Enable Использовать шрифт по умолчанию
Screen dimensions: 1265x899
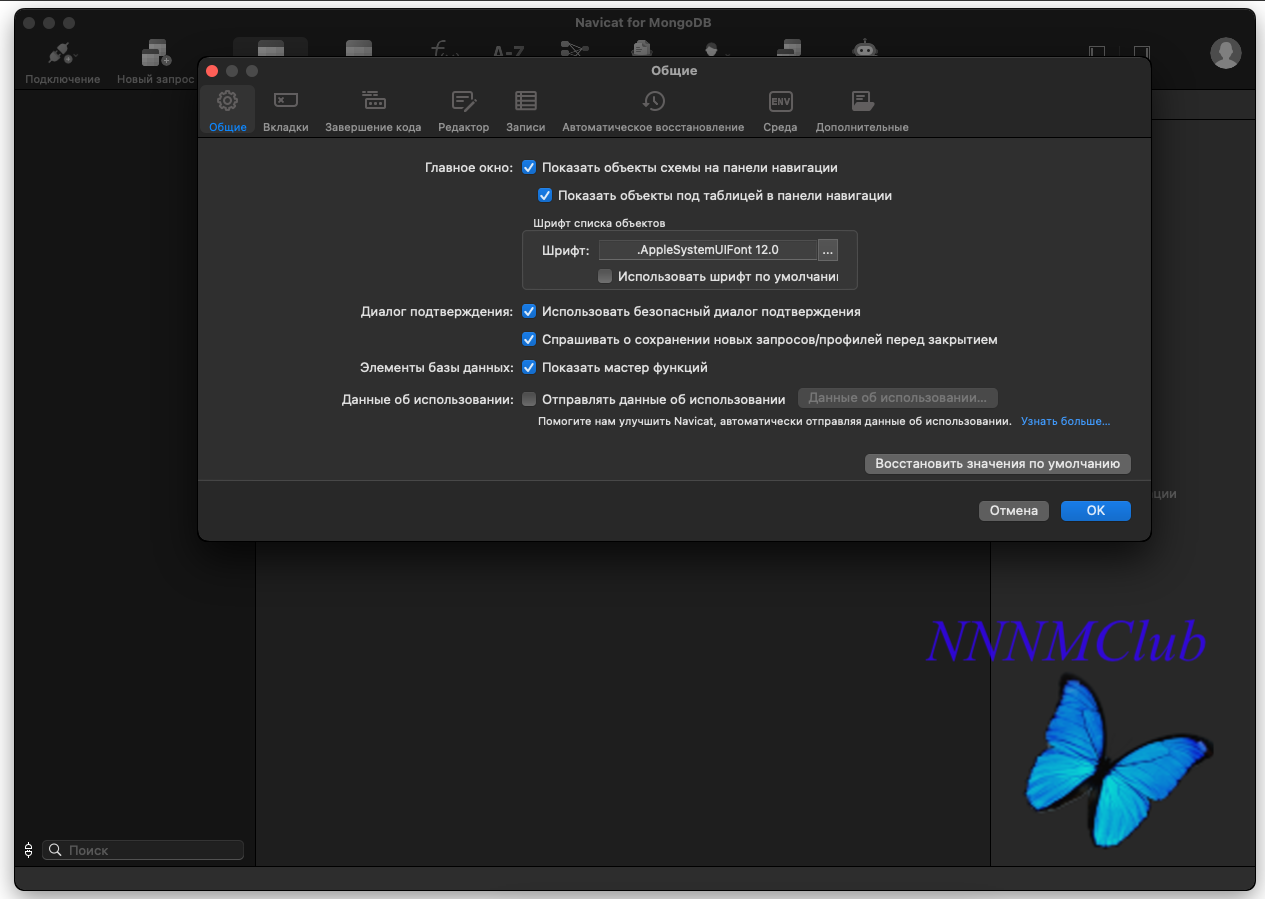click(605, 276)
